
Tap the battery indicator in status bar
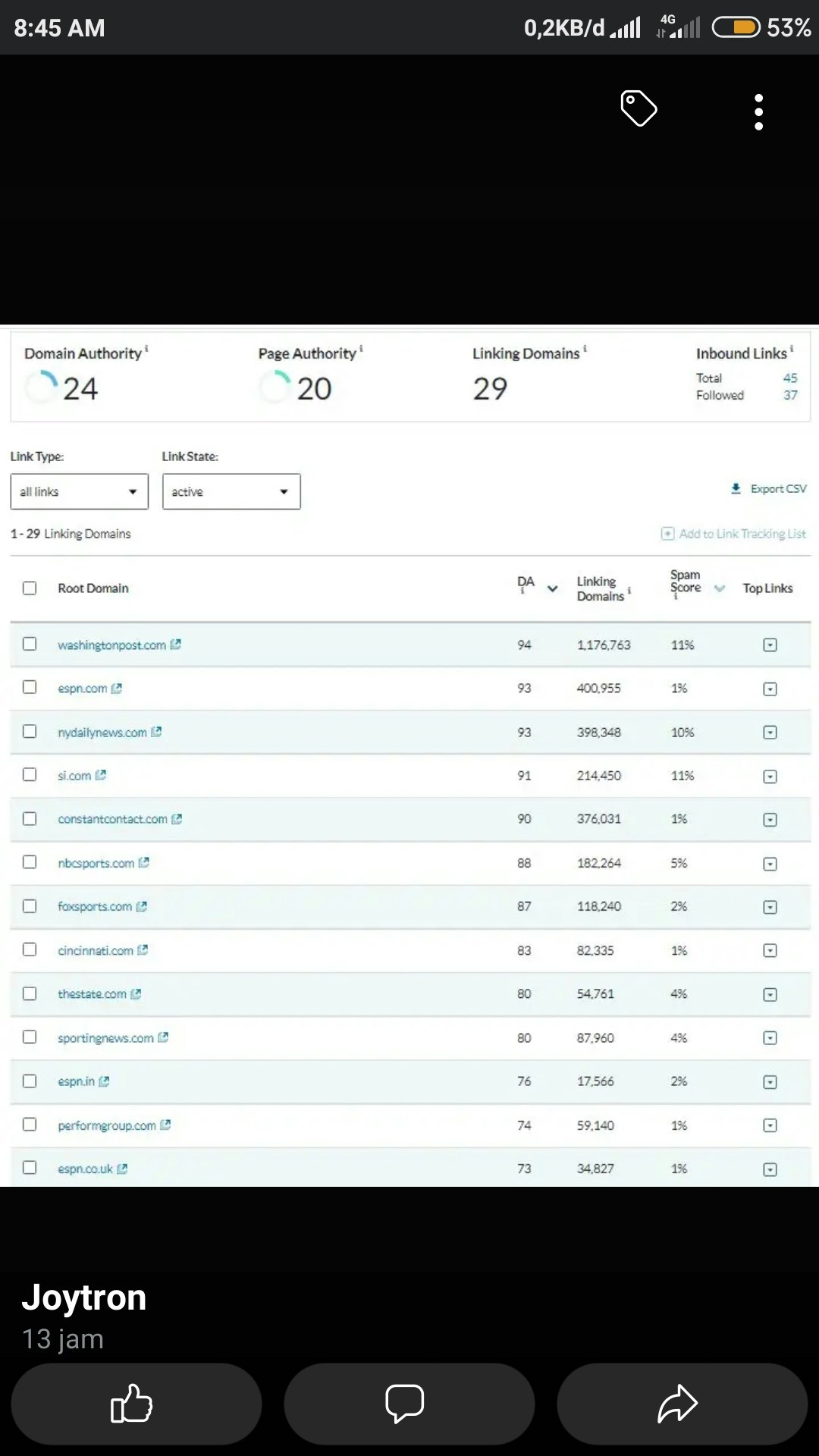point(736,28)
